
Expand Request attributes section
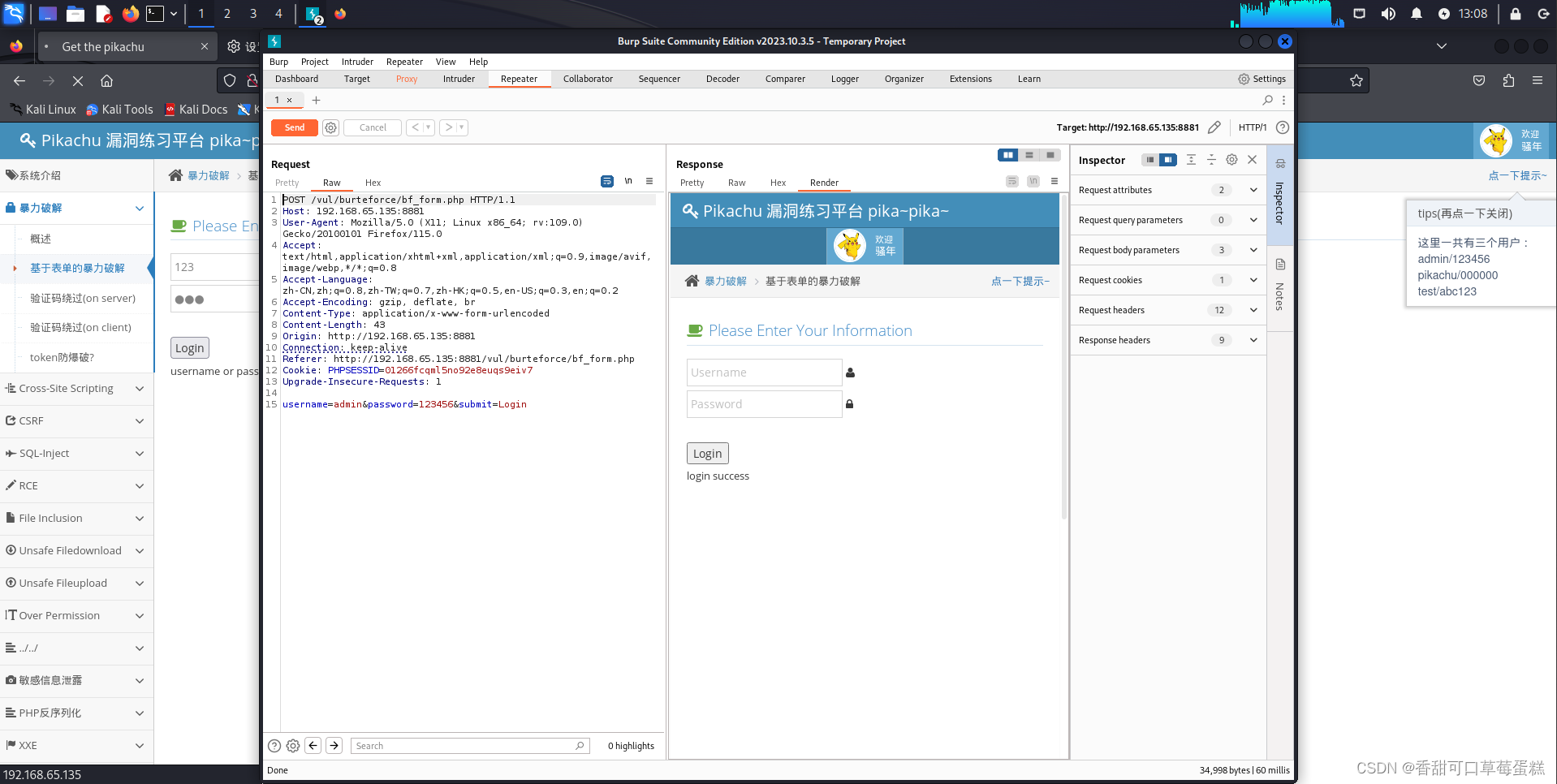coord(1253,190)
